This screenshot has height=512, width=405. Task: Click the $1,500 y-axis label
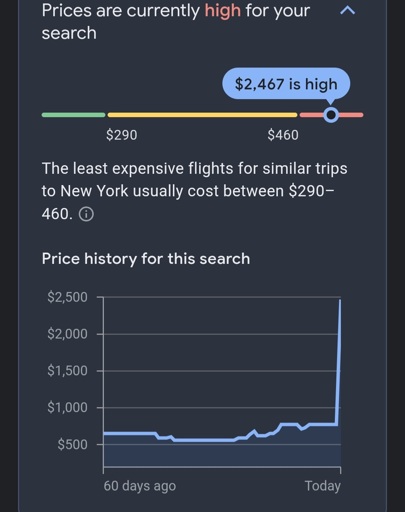(x=67, y=371)
